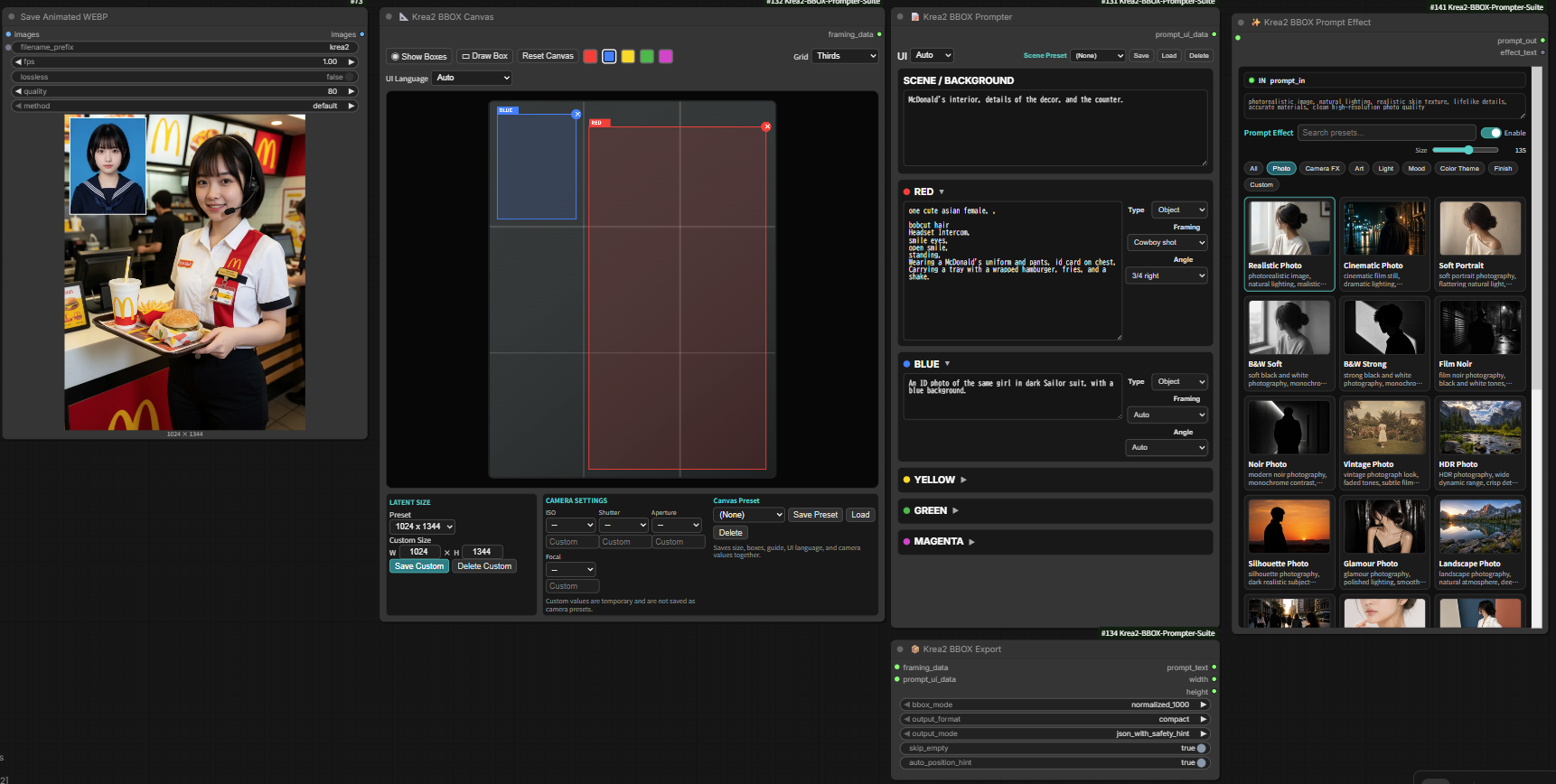The height and width of the screenshot is (784, 1556).
Task: Open the ISO camera dropdown
Action: pyautogui.click(x=571, y=525)
